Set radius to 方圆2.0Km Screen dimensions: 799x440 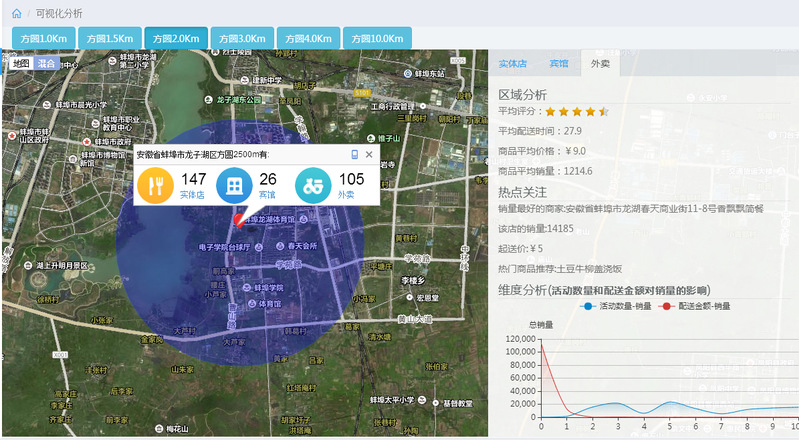[175, 38]
